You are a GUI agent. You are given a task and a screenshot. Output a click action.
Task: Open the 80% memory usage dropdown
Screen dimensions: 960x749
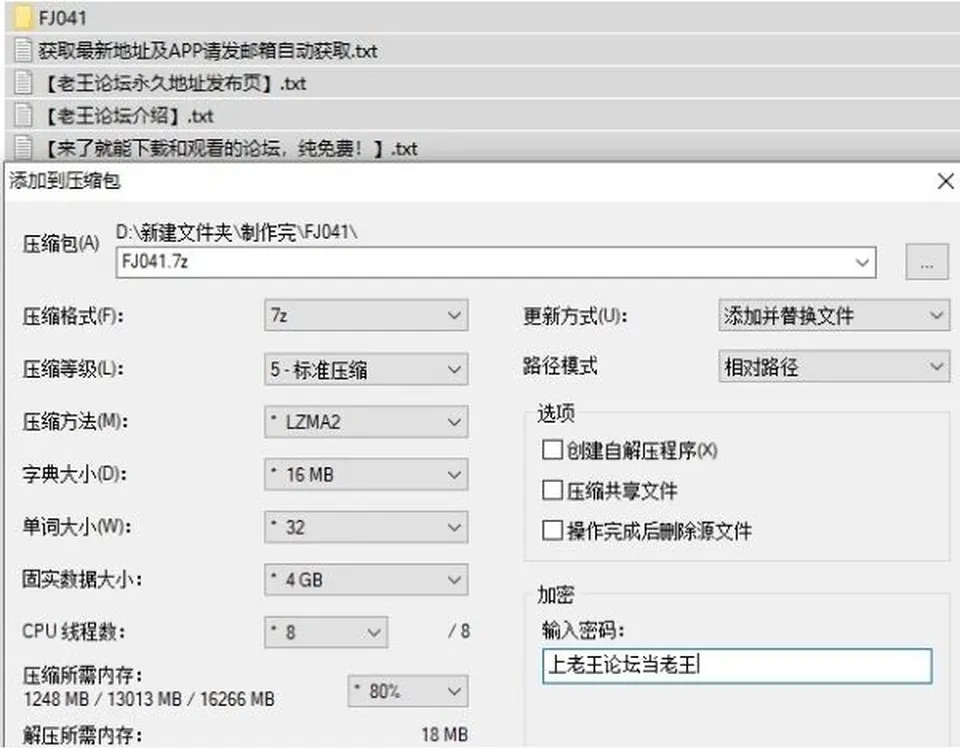(x=408, y=691)
